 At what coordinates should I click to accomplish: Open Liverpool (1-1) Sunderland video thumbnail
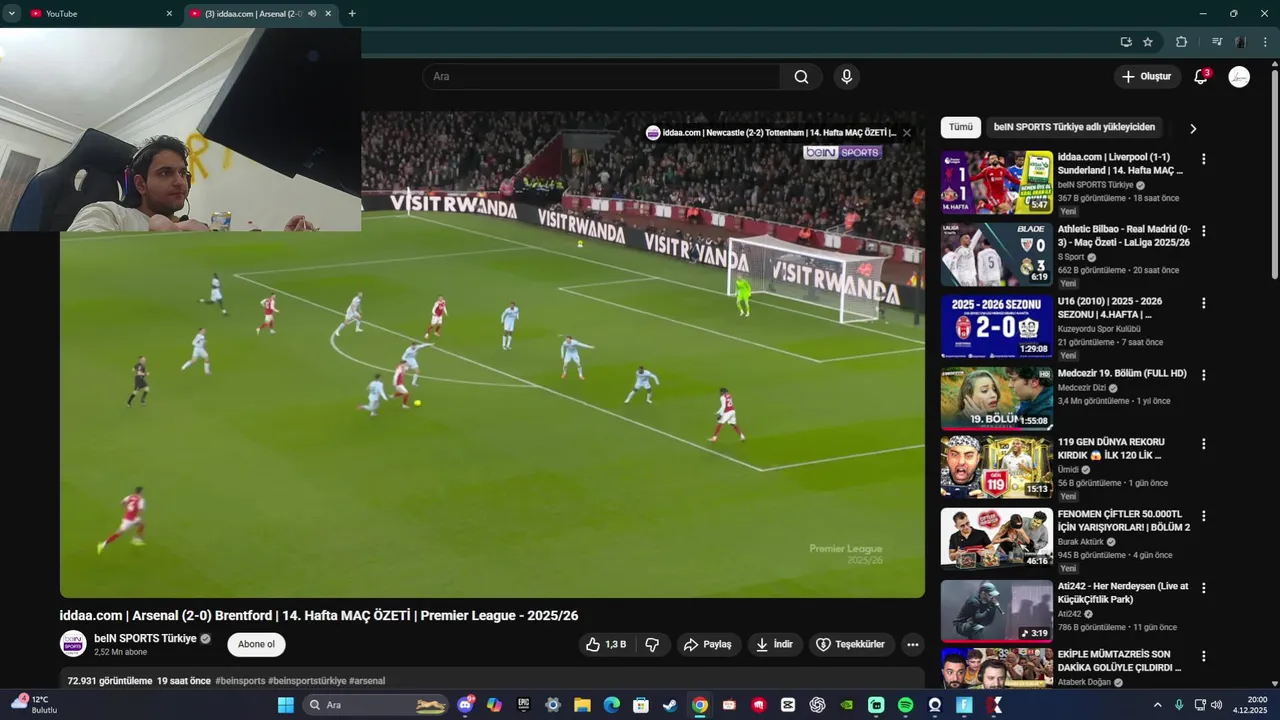pyautogui.click(x=997, y=182)
